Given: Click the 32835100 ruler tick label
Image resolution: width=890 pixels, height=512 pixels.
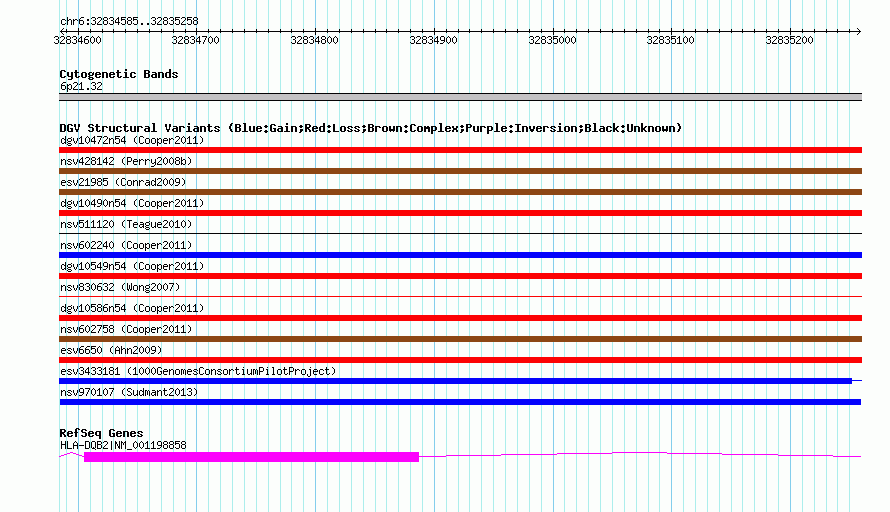Looking at the screenshot, I should point(670,40).
